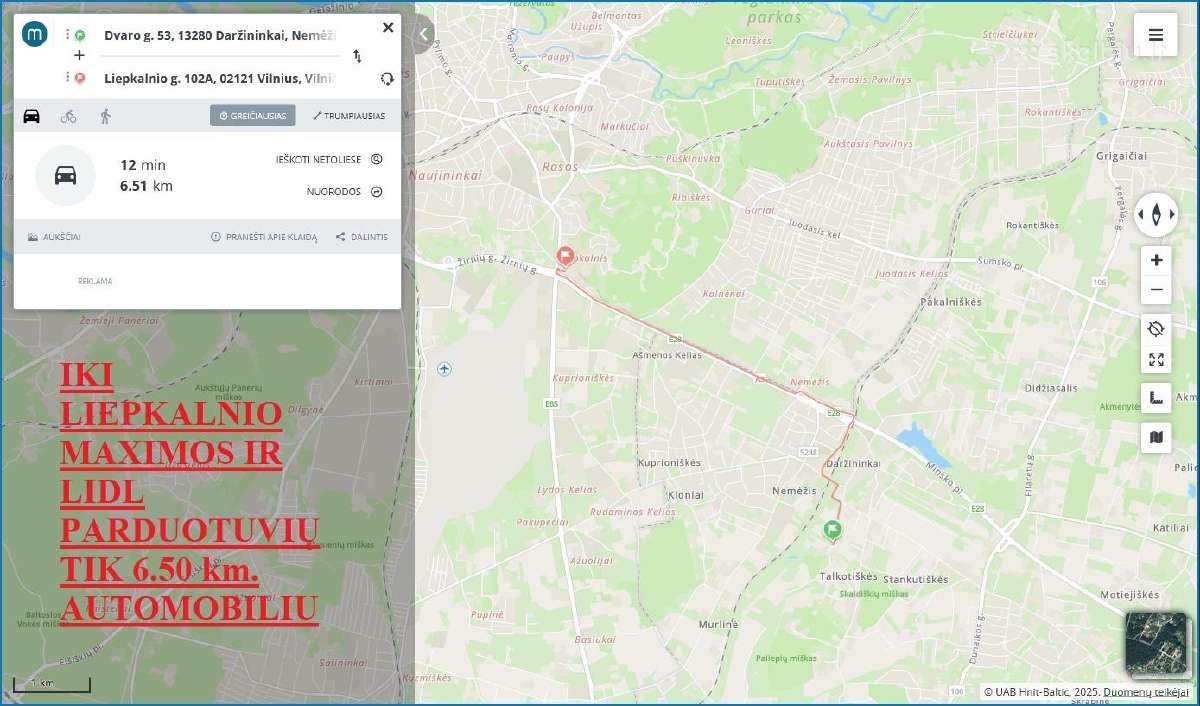Locate my position on map

point(1156,329)
